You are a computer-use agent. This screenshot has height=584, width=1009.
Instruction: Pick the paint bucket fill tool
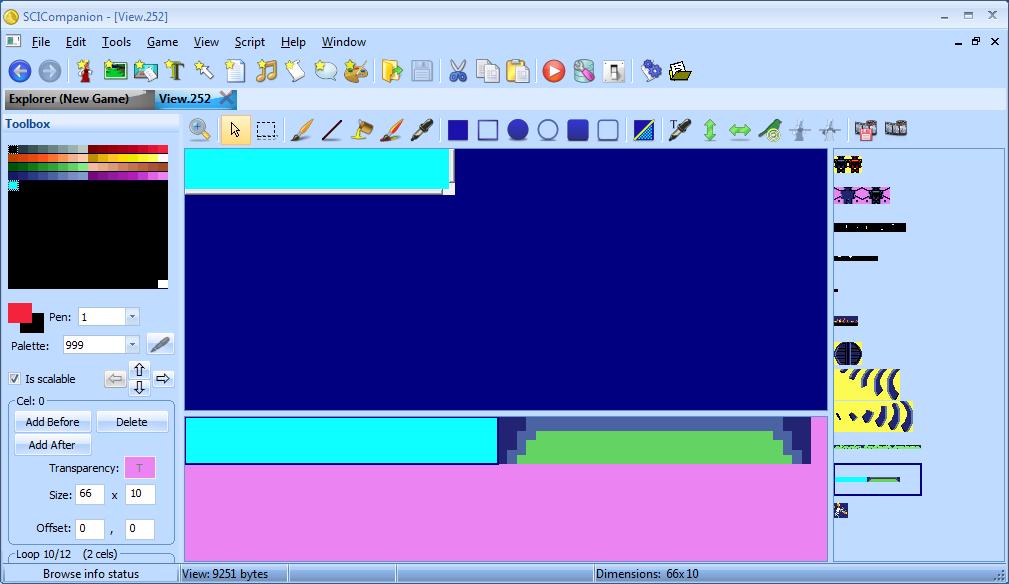click(x=362, y=130)
